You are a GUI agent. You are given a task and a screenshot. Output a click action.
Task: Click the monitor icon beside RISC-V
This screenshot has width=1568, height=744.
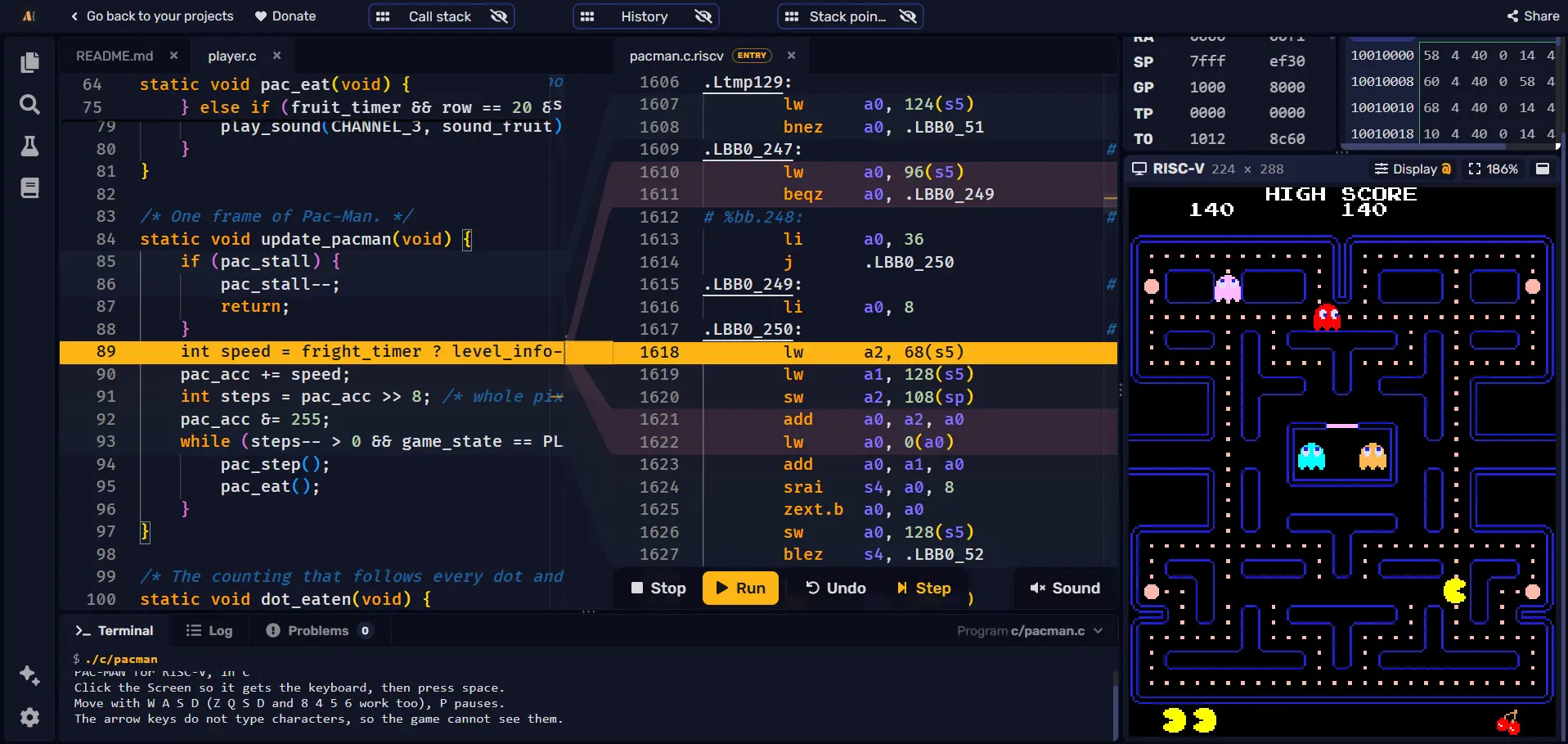[1139, 169]
